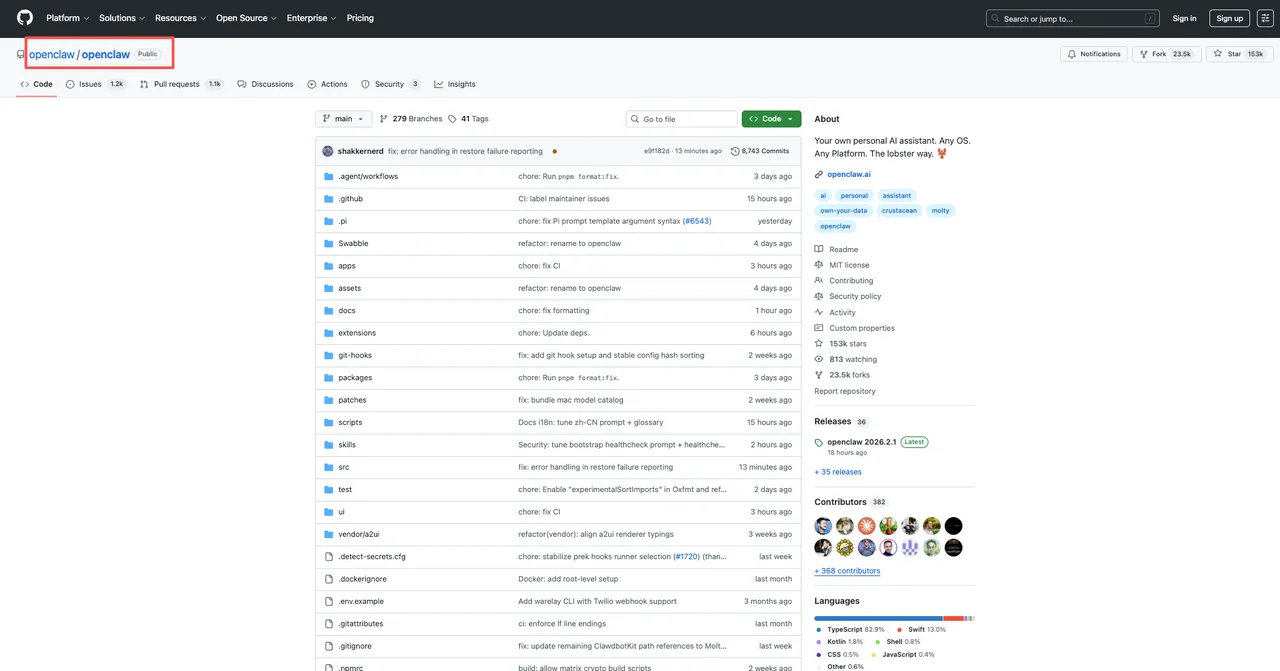Click the Notifications bell button
Image resolution: width=1280 pixels, height=671 pixels.
1094,54
